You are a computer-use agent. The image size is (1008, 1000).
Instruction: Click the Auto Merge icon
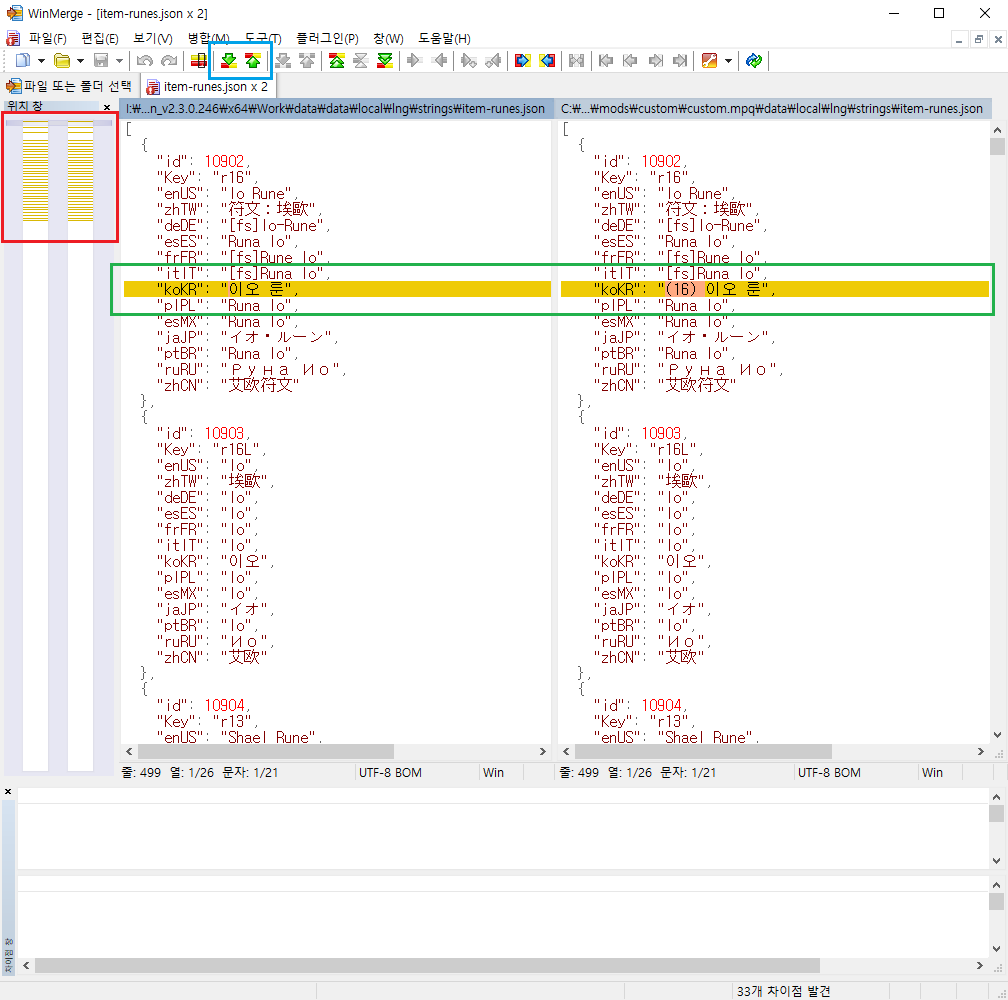click(x=577, y=60)
